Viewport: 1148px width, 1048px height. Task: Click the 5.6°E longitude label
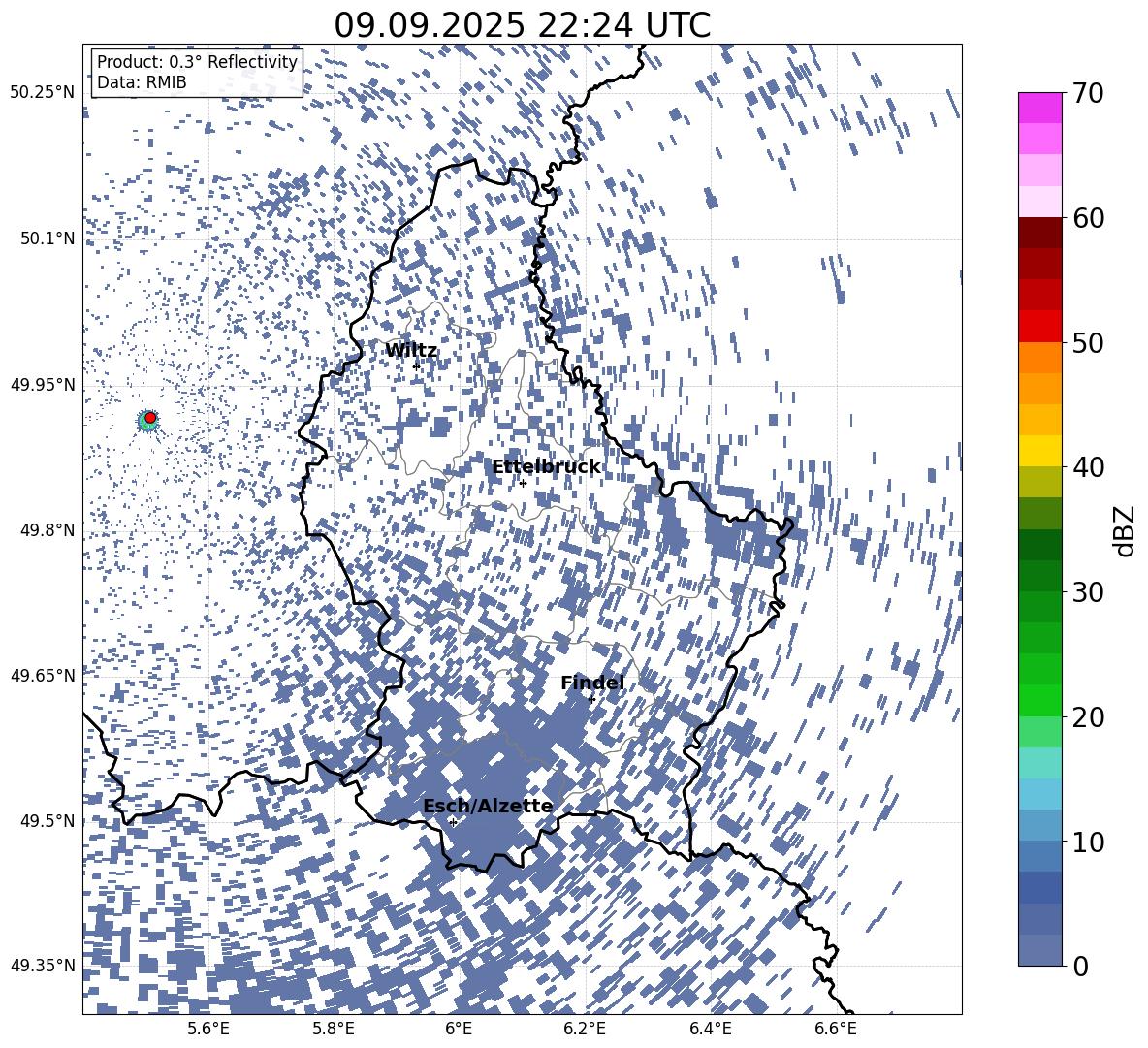tap(207, 1029)
